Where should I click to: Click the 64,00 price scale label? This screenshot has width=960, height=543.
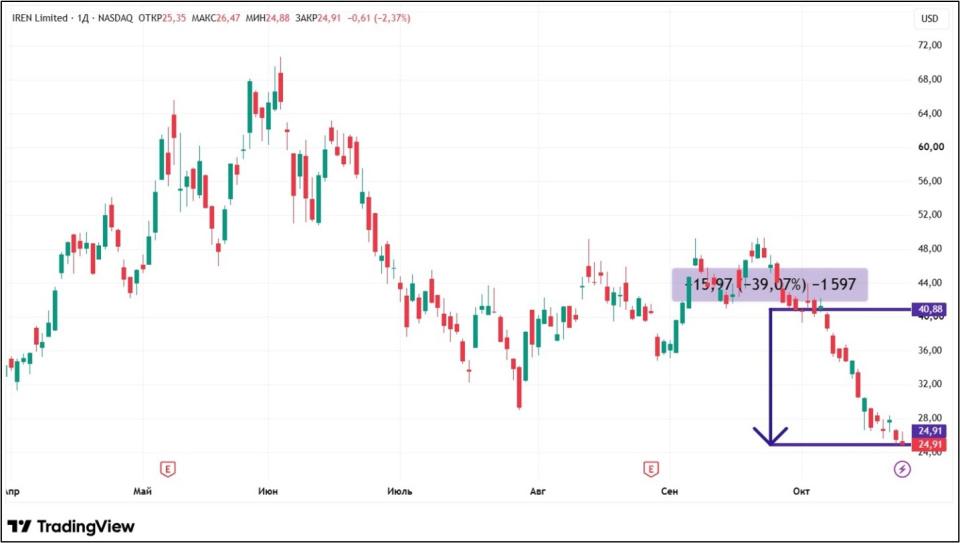click(x=929, y=113)
